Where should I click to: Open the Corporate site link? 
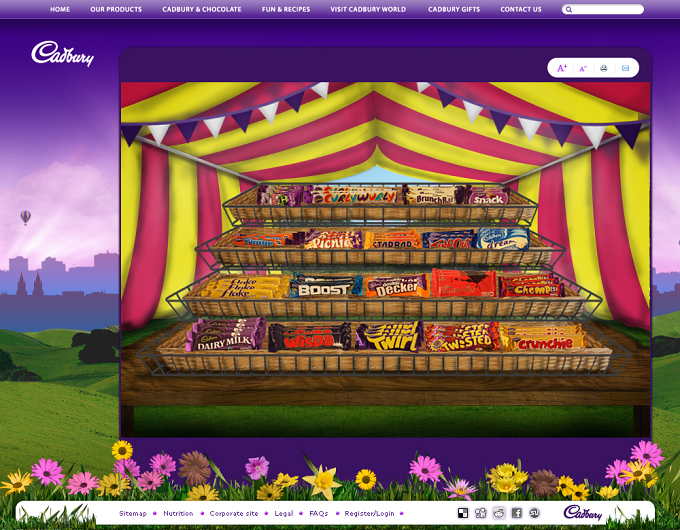[x=234, y=514]
